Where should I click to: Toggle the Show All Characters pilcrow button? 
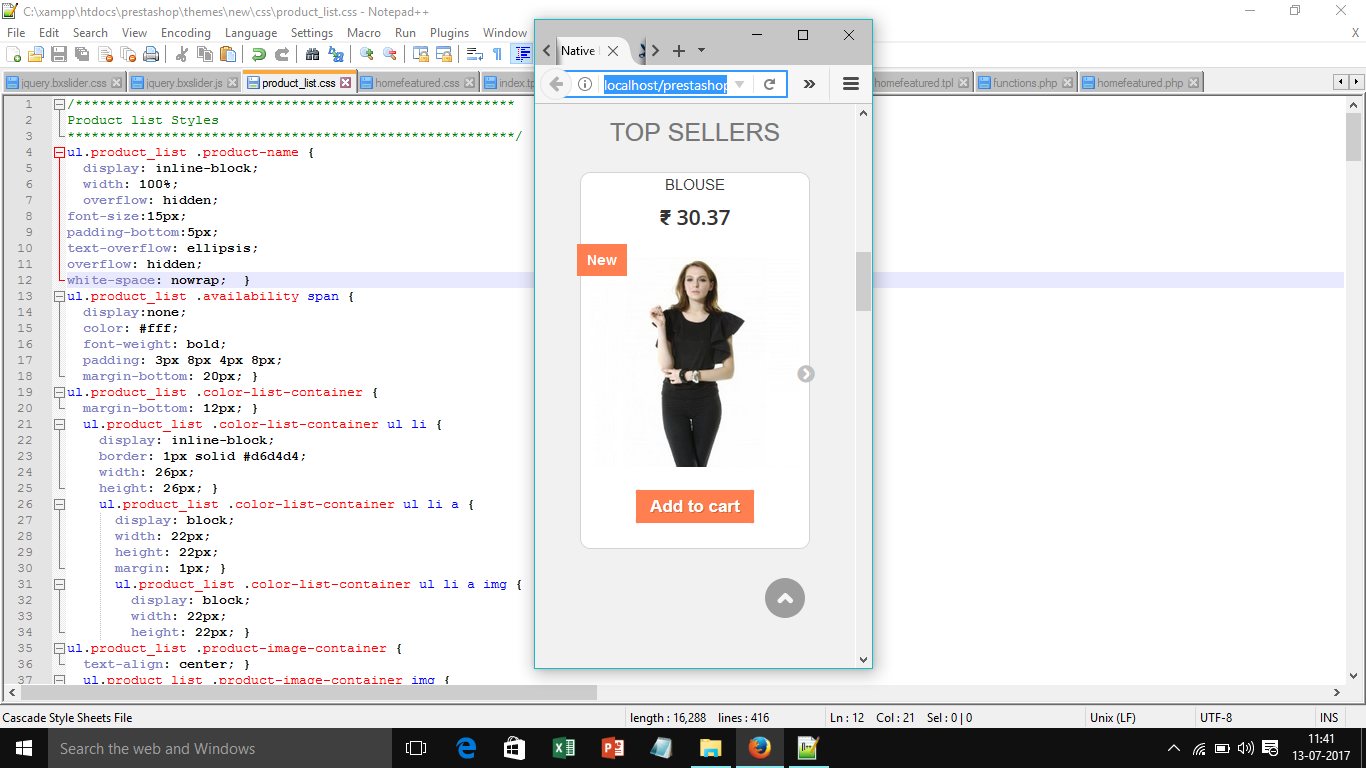click(x=497, y=54)
